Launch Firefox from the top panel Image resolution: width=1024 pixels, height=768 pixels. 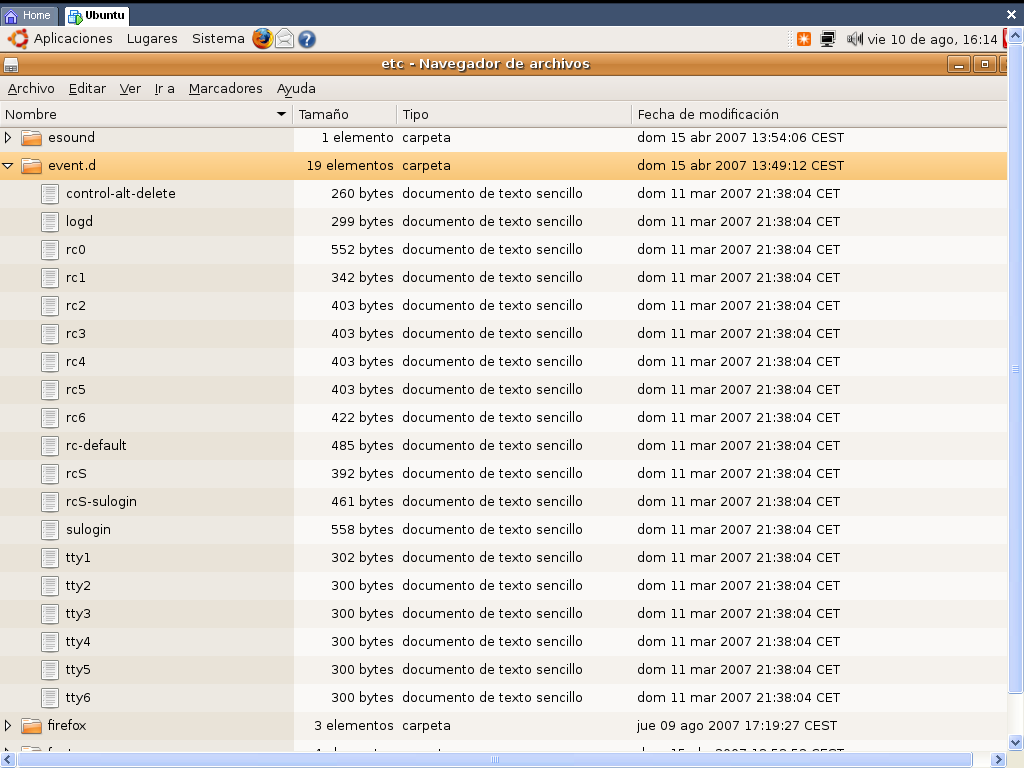pyautogui.click(x=262, y=39)
